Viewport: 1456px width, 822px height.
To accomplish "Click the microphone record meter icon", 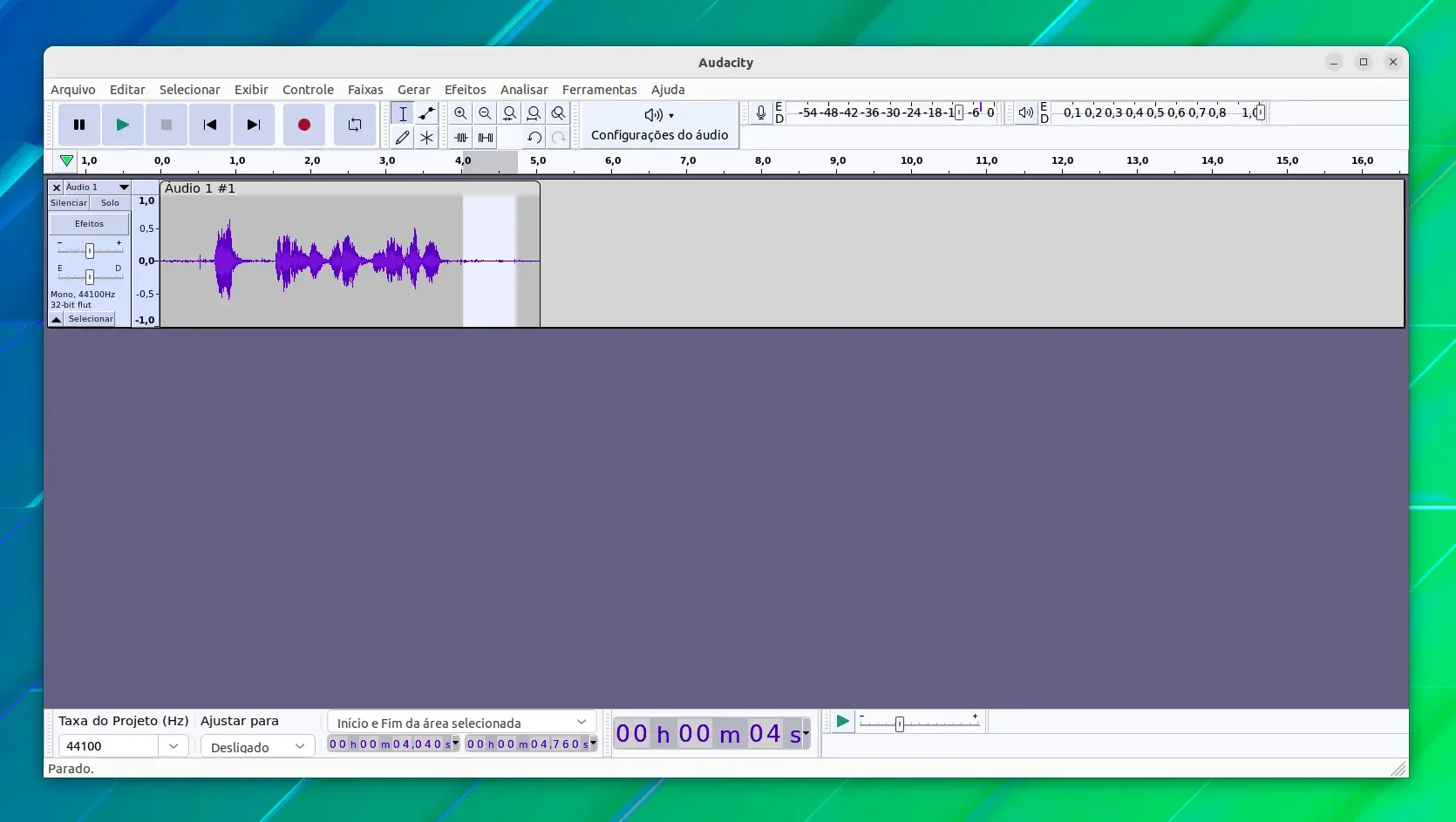I will [761, 112].
